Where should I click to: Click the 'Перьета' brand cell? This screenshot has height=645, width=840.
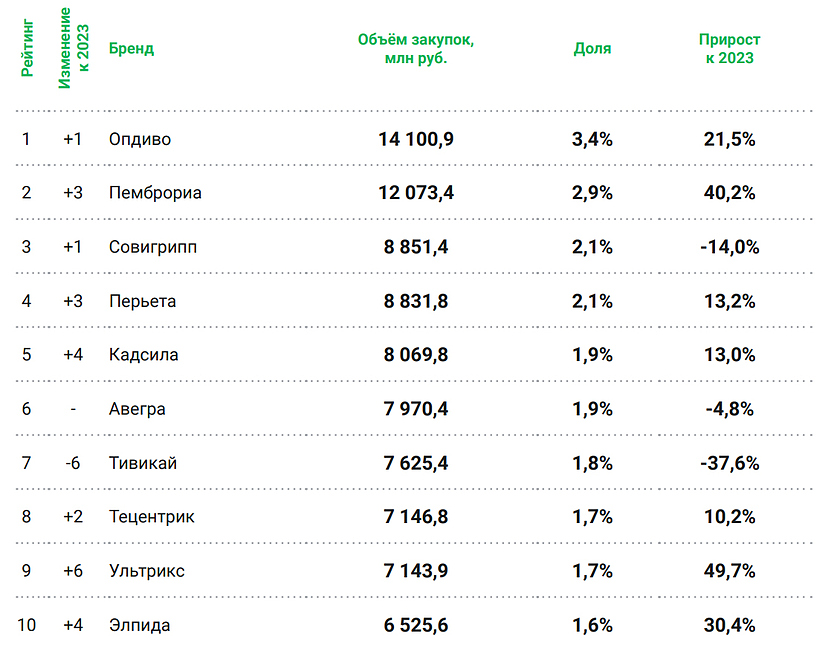click(142, 301)
